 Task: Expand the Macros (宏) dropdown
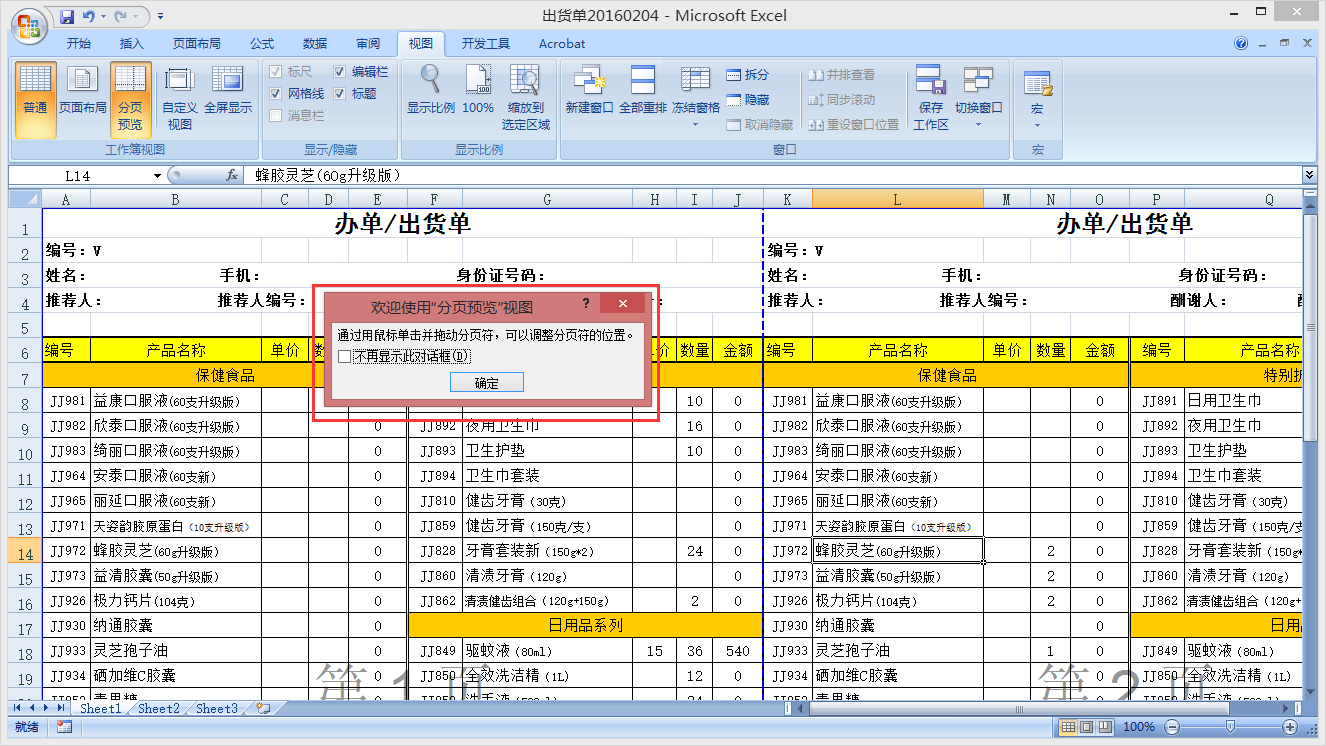[x=1037, y=124]
